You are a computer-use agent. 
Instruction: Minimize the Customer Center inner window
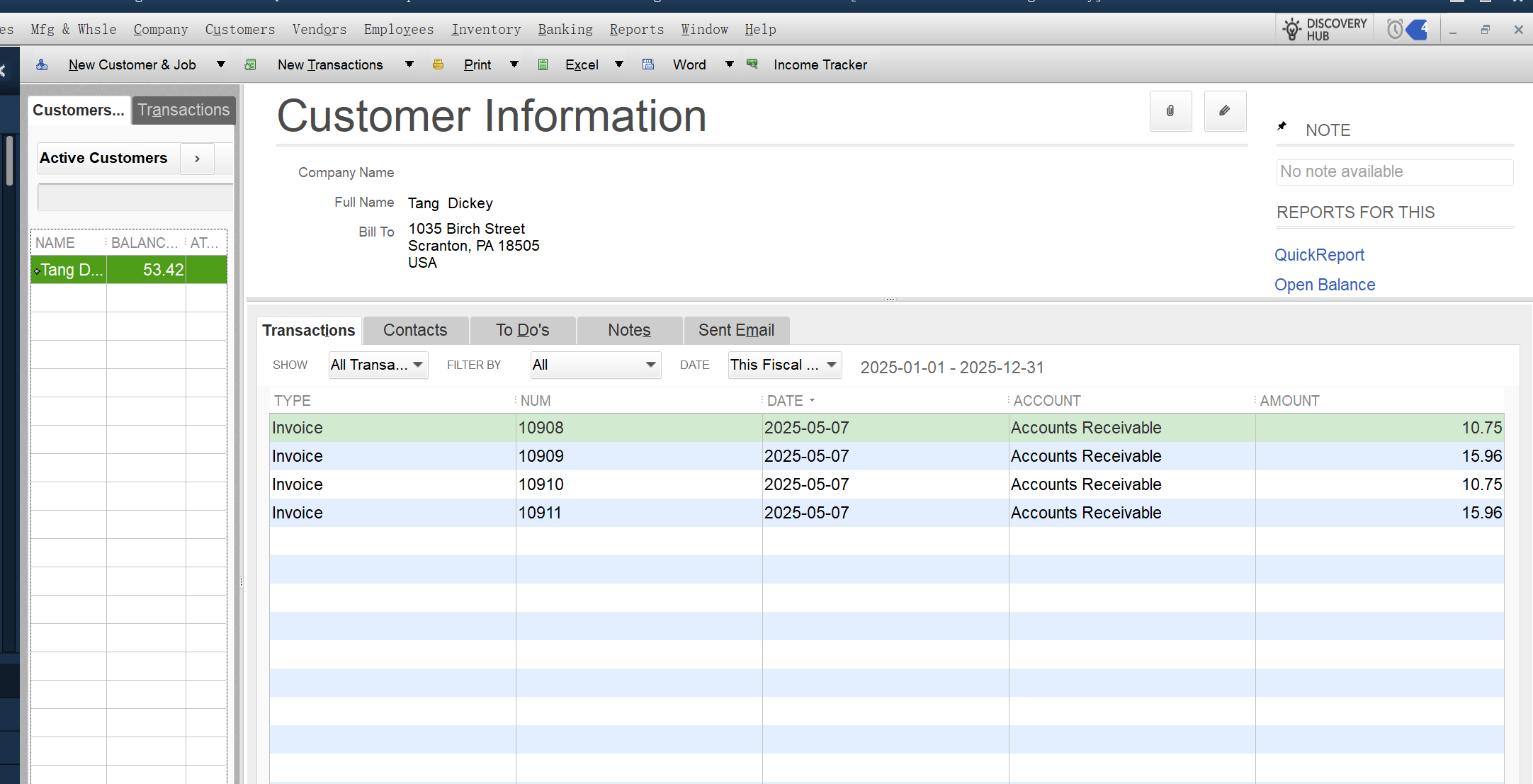[x=1453, y=31]
